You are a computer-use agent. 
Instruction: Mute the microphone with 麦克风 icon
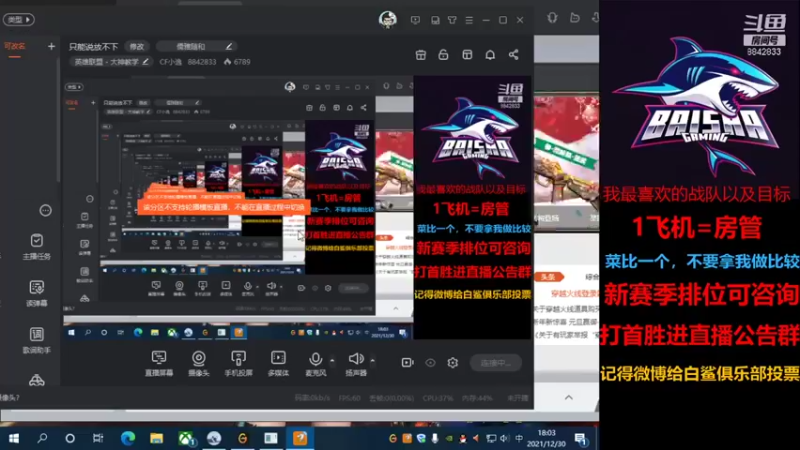click(315, 363)
